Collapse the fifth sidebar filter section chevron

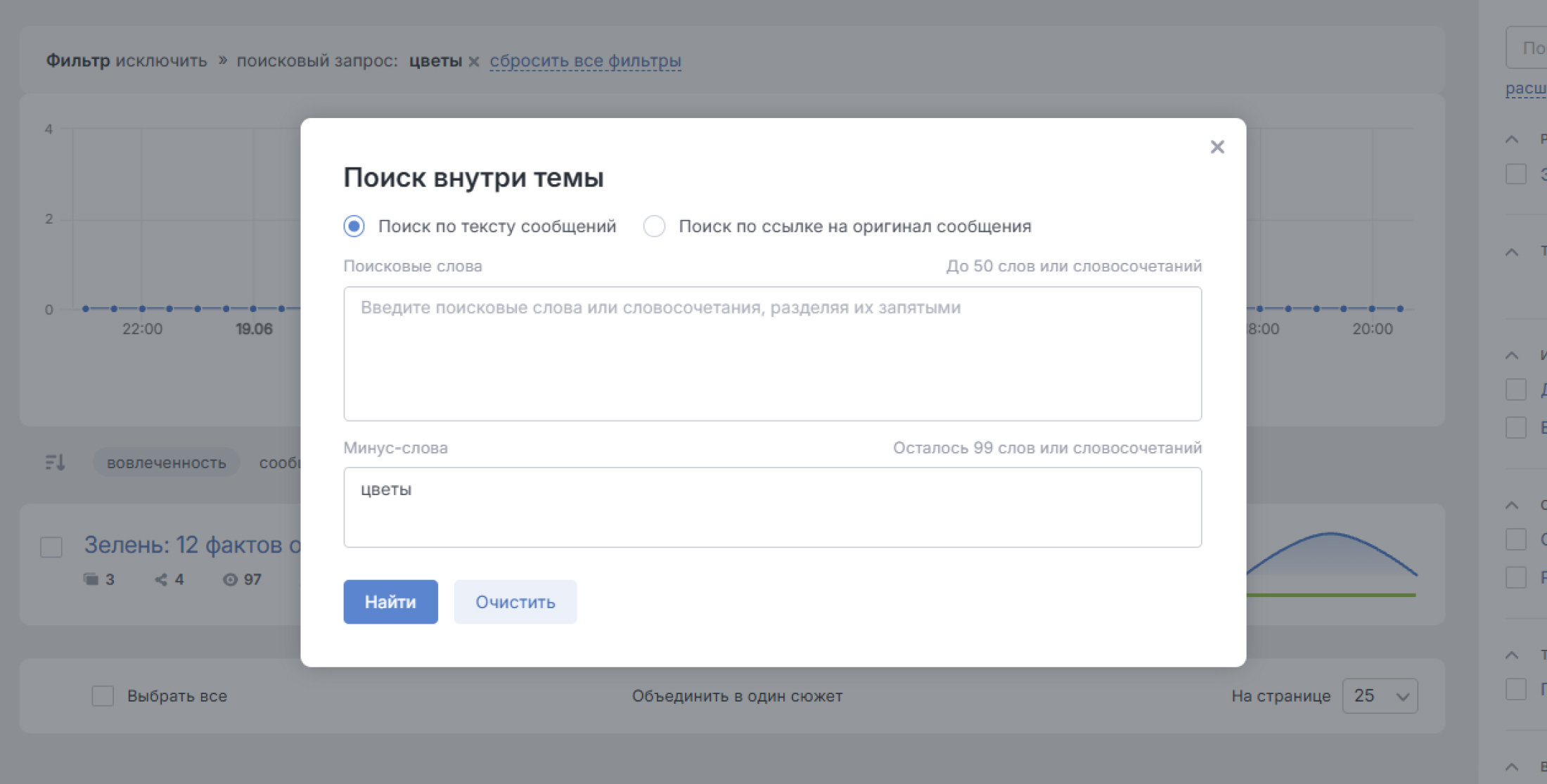click(x=1512, y=655)
